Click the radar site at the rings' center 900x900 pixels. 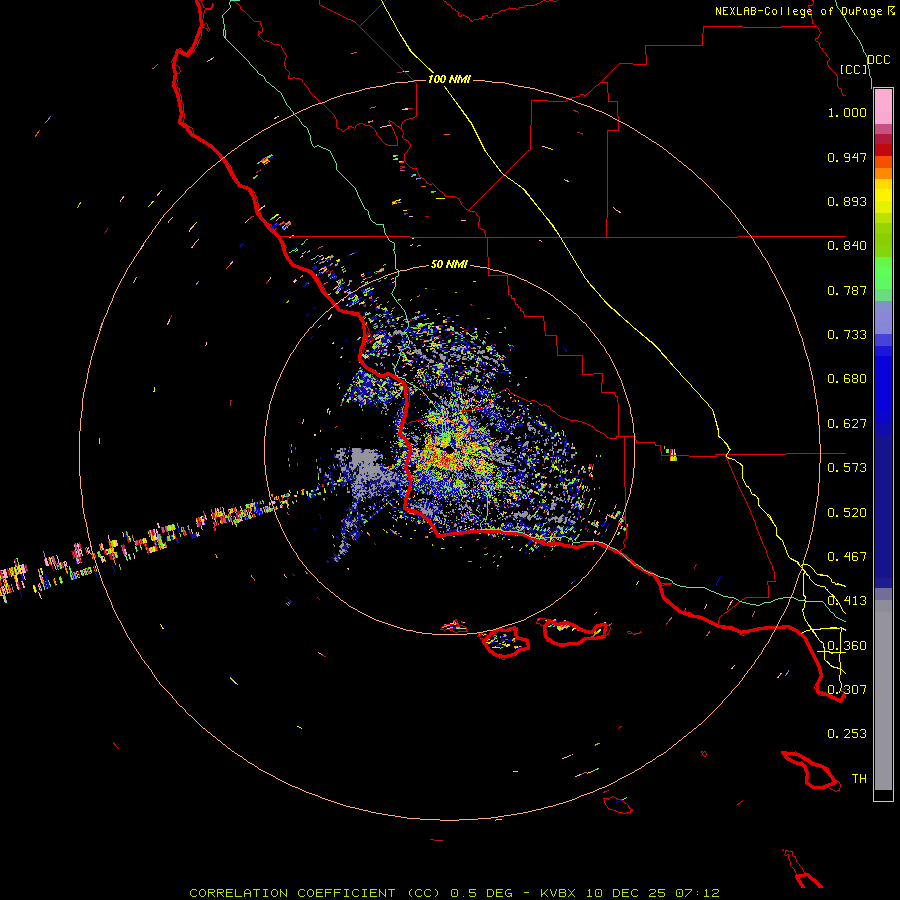449,449
